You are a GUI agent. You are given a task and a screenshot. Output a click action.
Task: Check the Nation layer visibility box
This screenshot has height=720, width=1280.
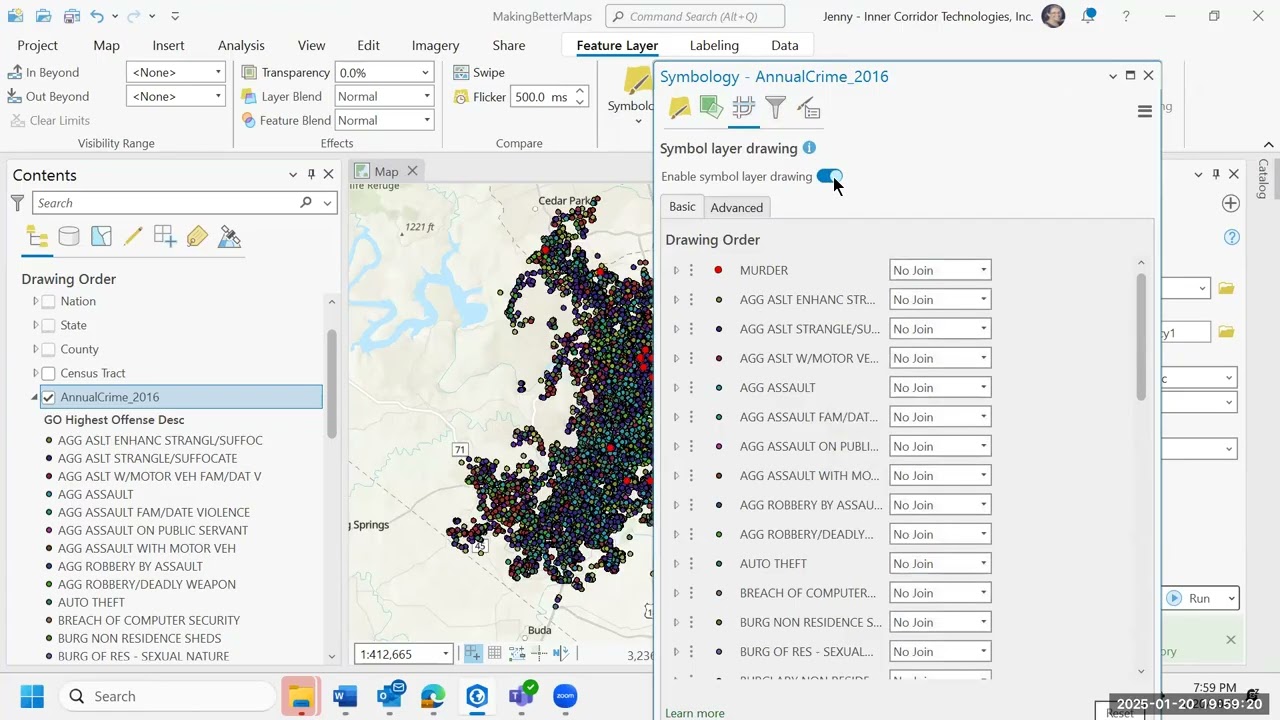pyautogui.click(x=48, y=301)
